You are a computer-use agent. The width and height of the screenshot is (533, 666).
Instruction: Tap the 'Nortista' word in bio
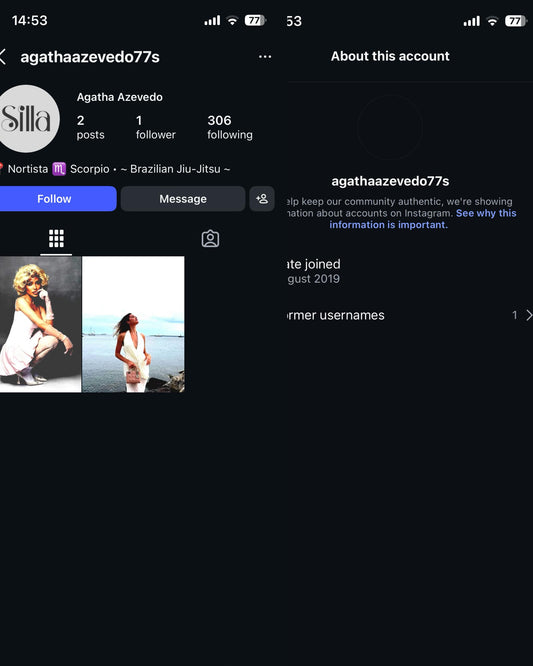point(28,169)
